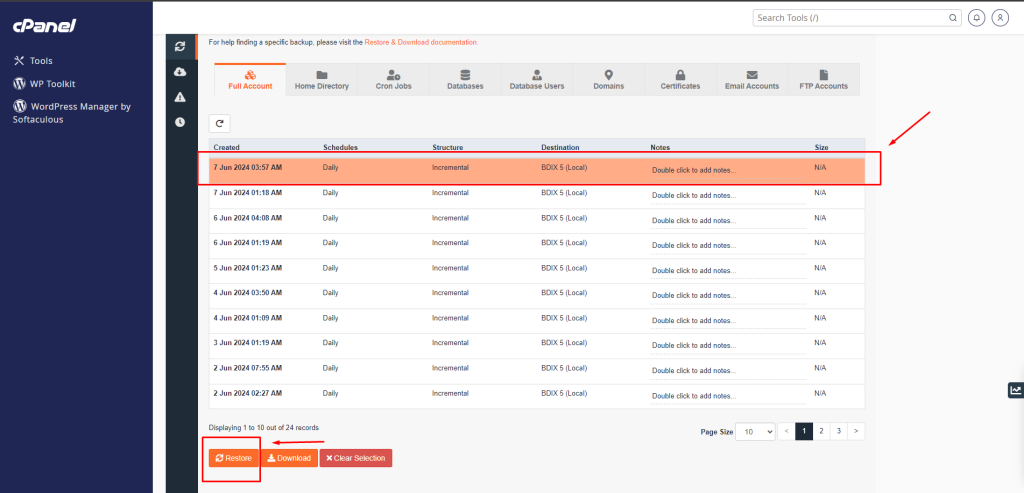This screenshot has width=1024, height=493.
Task: Click the warning triangle sidebar icon
Action: 179,97
